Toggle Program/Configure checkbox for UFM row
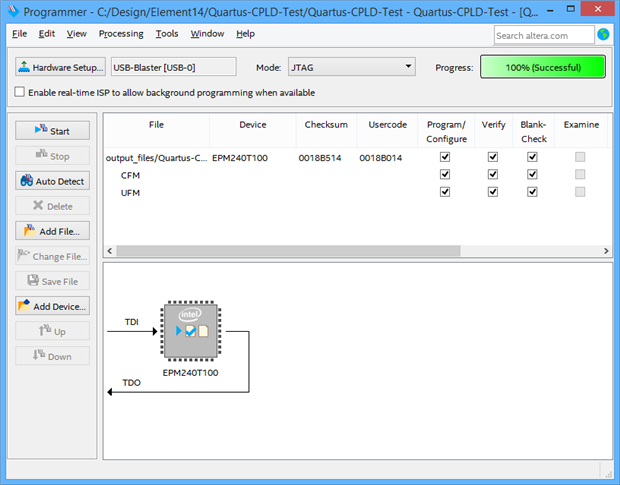Viewport: 620px width, 485px height. tap(445, 192)
